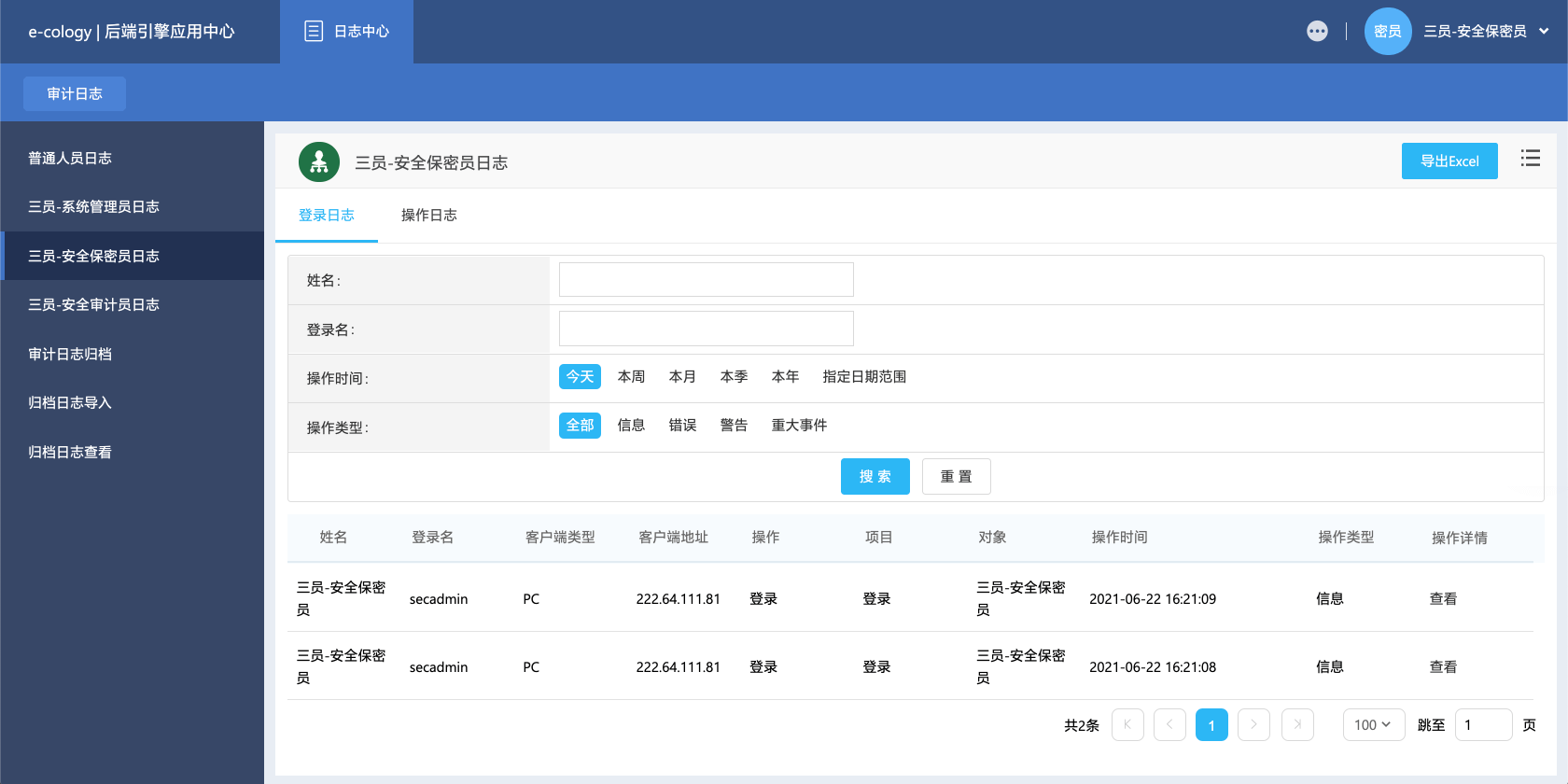Select 错误 operation type filter
Image resolution: width=1568 pixels, height=784 pixels.
click(x=682, y=425)
